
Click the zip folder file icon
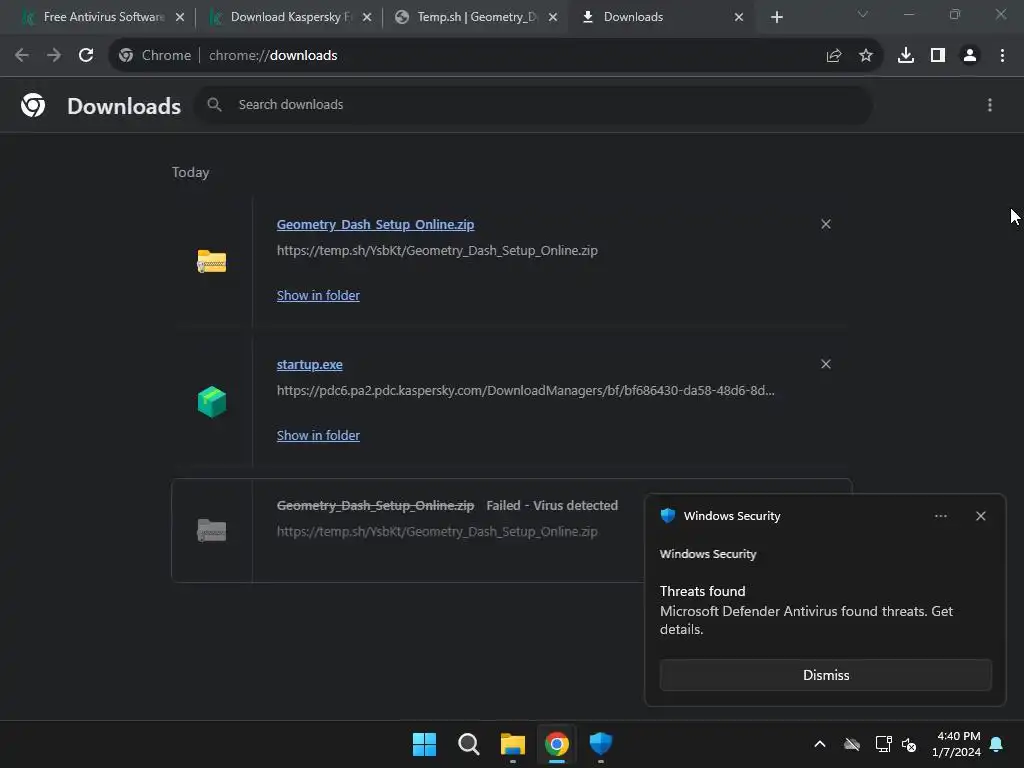click(212, 261)
